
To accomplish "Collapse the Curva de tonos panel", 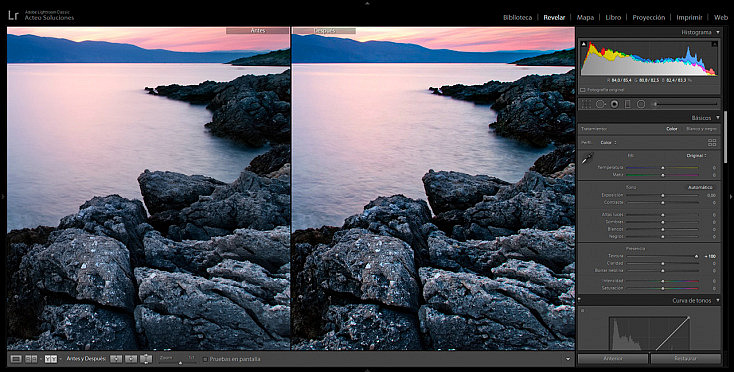I will click(718, 300).
